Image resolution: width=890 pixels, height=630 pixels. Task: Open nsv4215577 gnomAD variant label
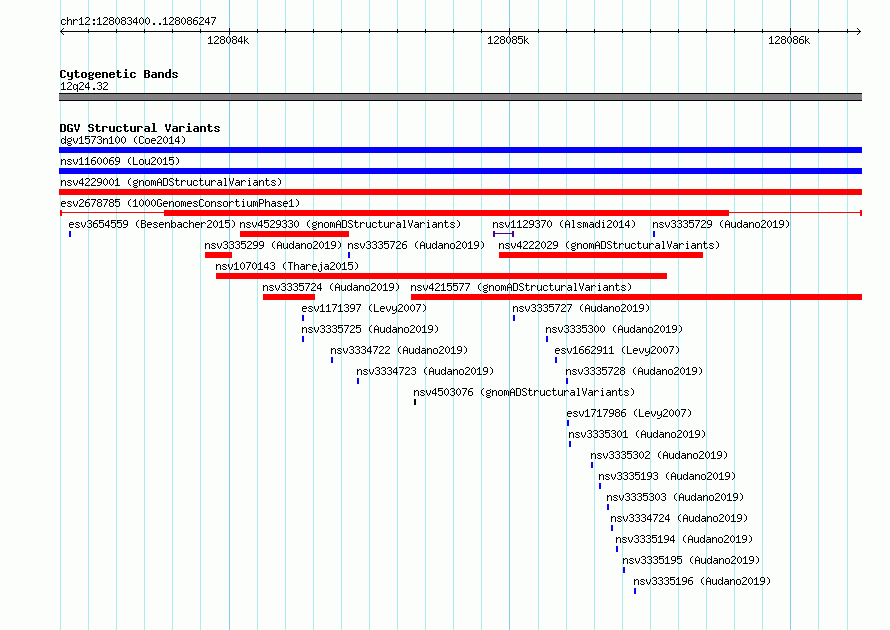pyautogui.click(x=521, y=287)
